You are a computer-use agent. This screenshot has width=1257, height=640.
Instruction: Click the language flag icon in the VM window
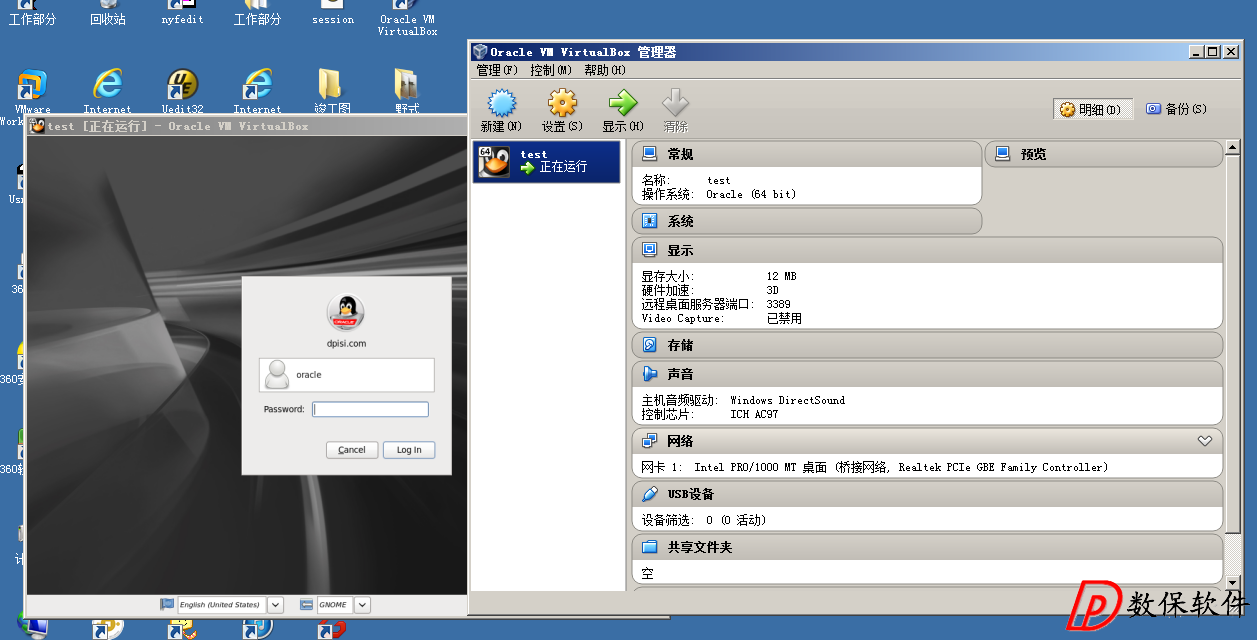(167, 604)
